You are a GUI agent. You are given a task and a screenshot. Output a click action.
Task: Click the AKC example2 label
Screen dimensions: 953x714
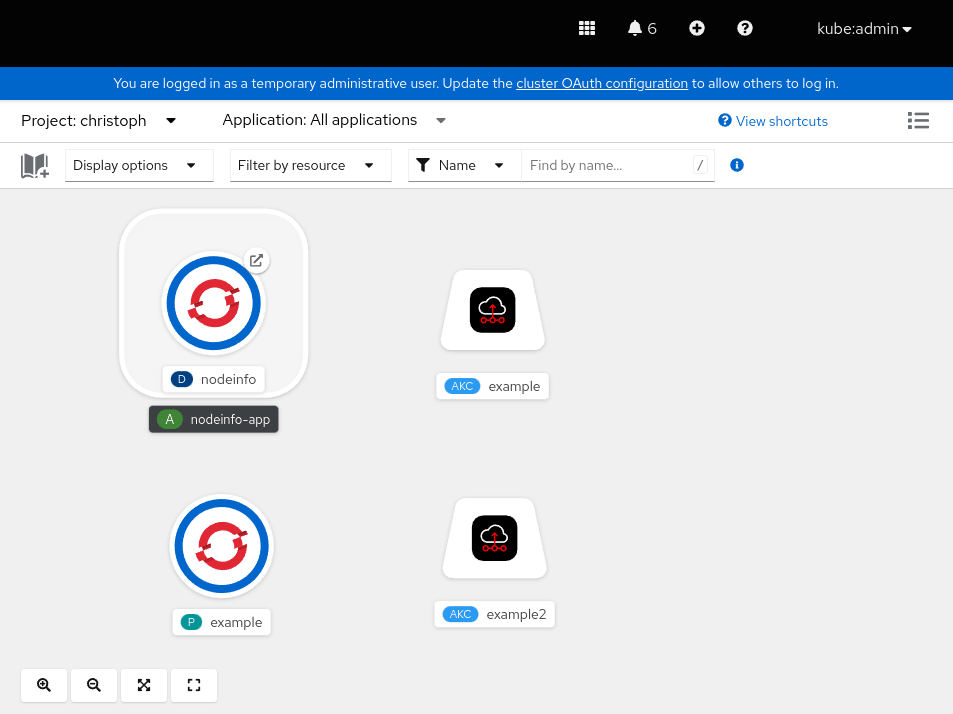point(494,614)
